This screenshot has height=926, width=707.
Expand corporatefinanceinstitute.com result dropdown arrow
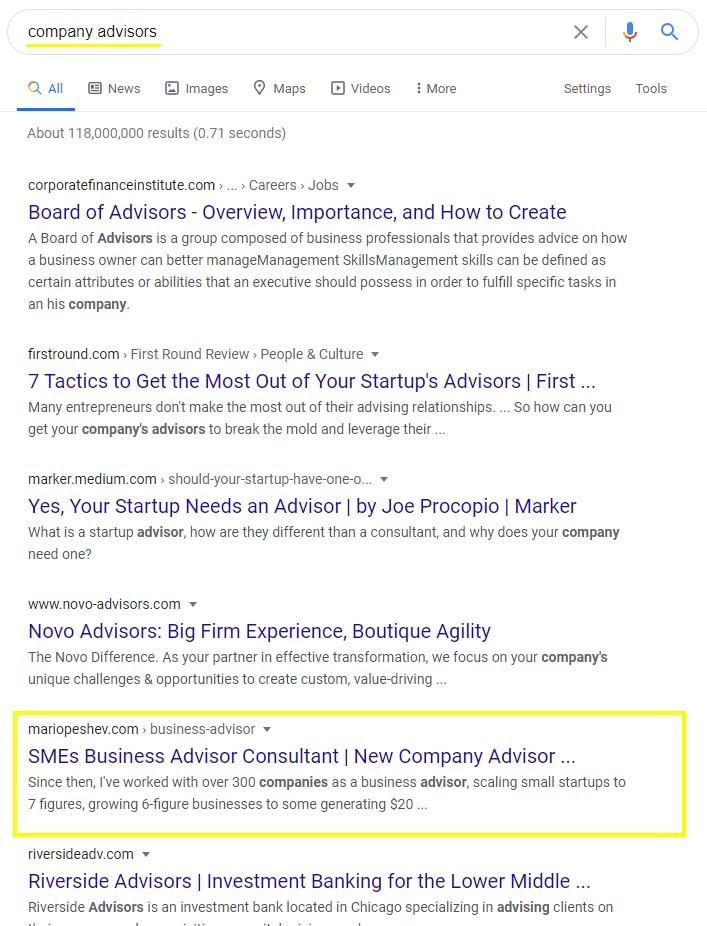point(351,185)
